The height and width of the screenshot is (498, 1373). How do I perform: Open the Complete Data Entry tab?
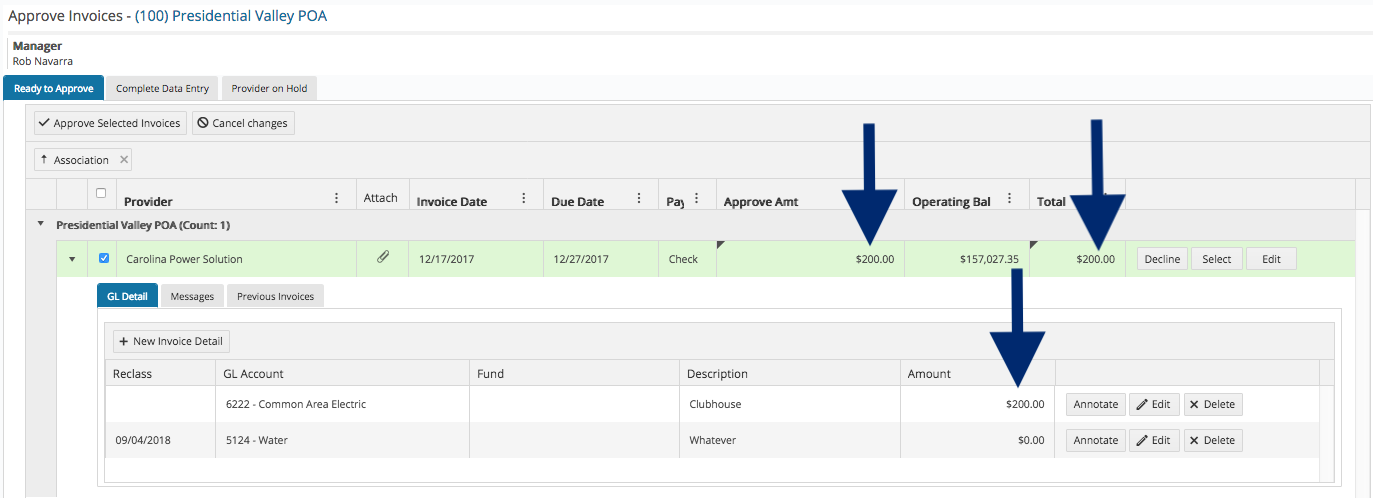(162, 88)
